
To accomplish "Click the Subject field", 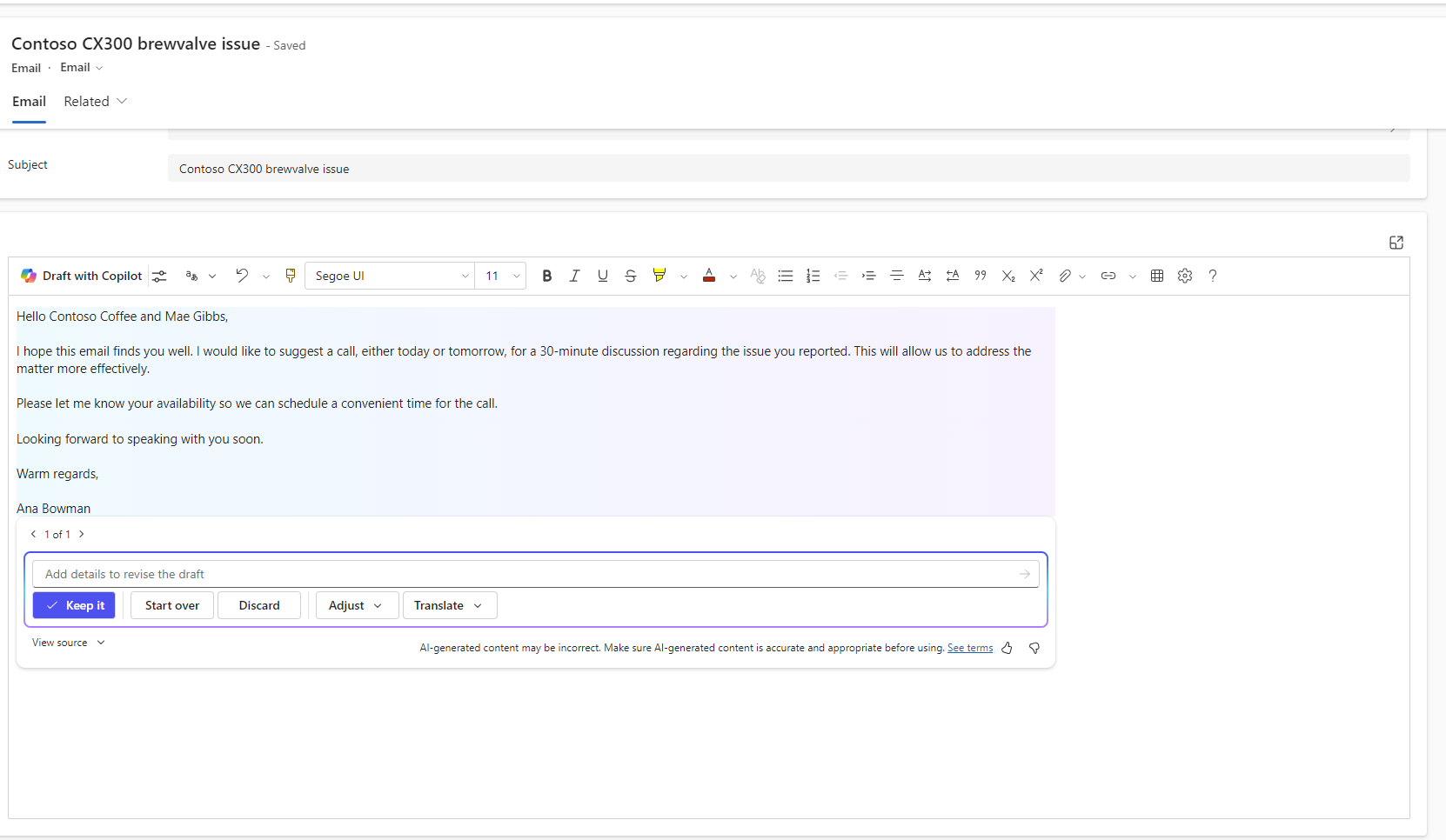I will pyautogui.click(x=788, y=169).
